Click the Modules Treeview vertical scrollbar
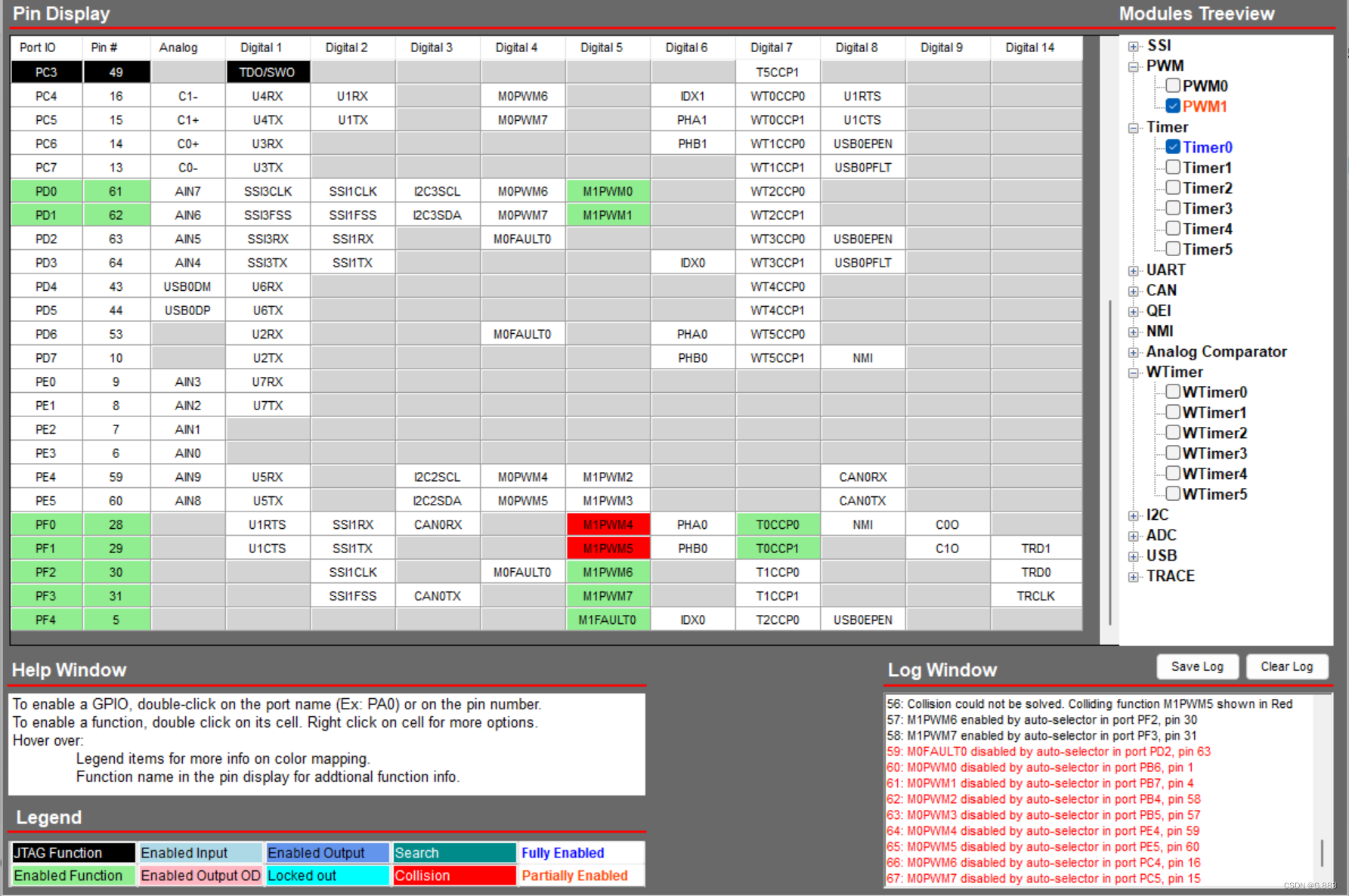Viewport: 1349px width, 896px height. [1109, 462]
